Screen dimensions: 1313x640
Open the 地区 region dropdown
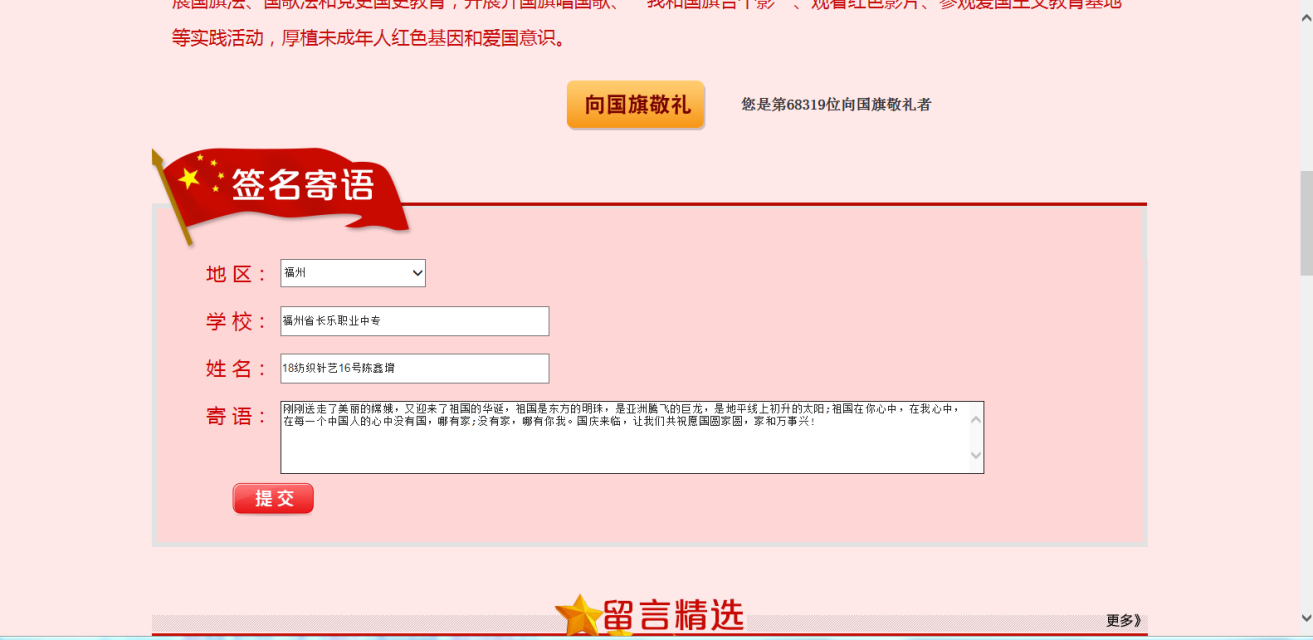click(353, 273)
